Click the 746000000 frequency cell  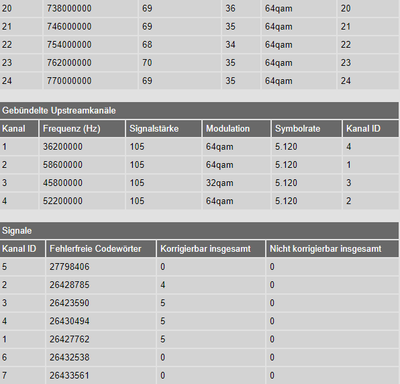(69, 26)
